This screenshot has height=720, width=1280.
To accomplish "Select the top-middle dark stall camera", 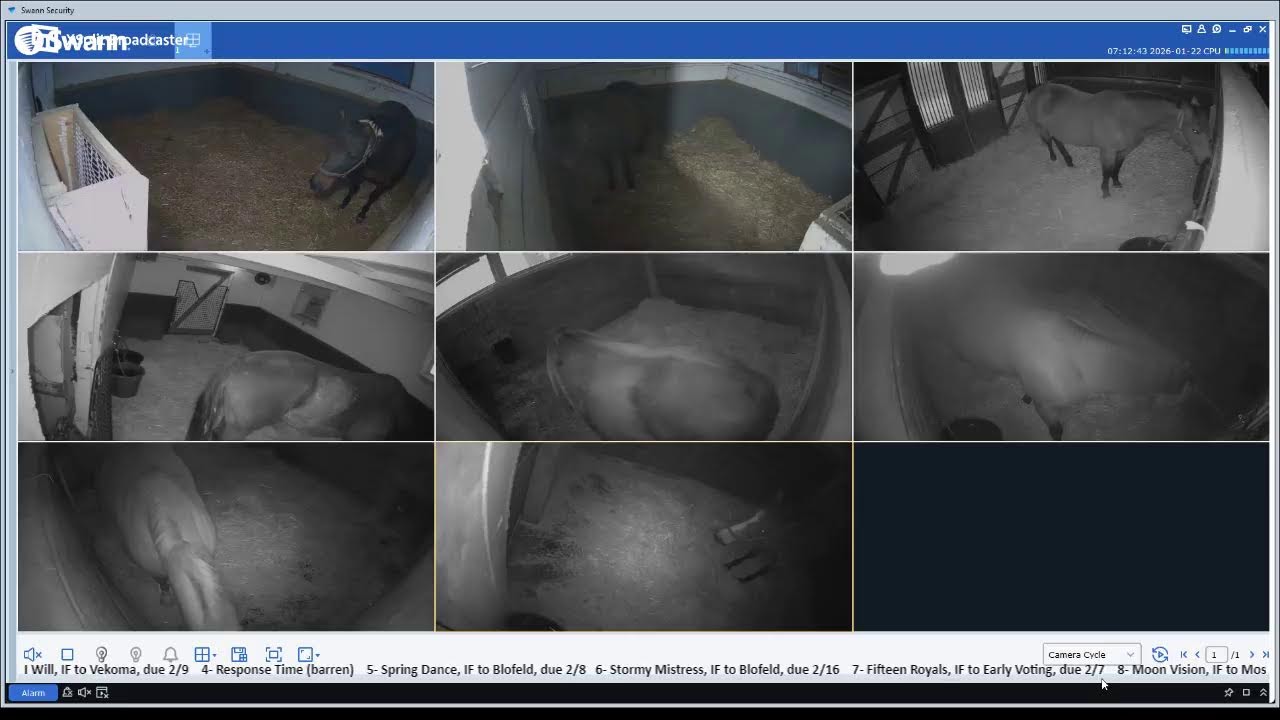I will tap(644, 156).
